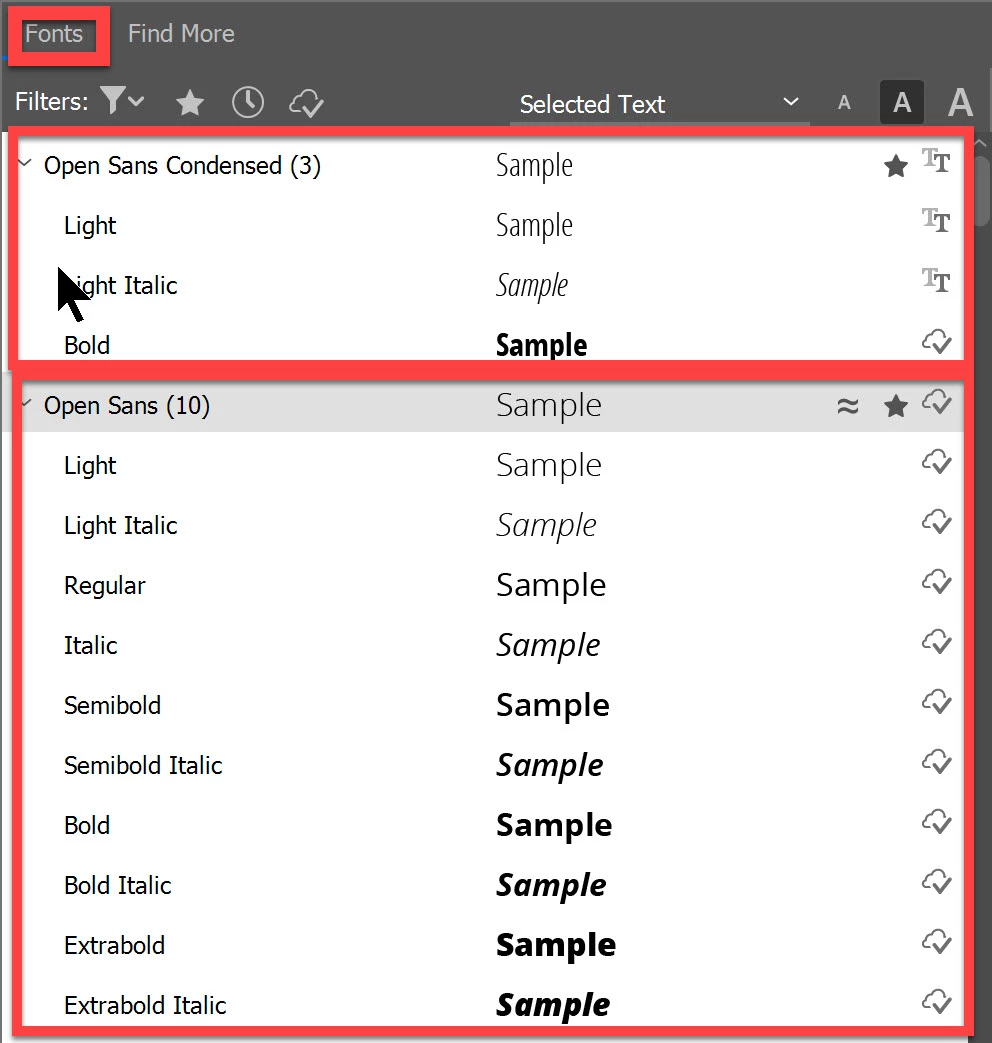Unfavorite Open Sans Condensed via star icon
Screen dimensions: 992x1043
coord(896,166)
